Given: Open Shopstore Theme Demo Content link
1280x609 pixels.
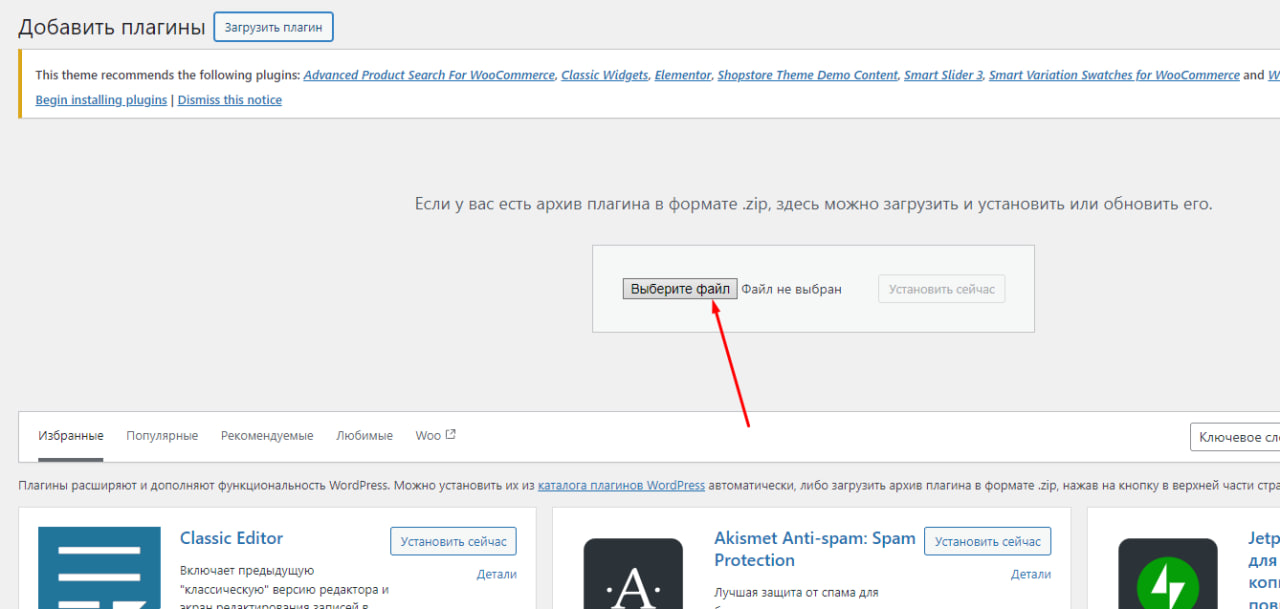Looking at the screenshot, I should point(808,75).
